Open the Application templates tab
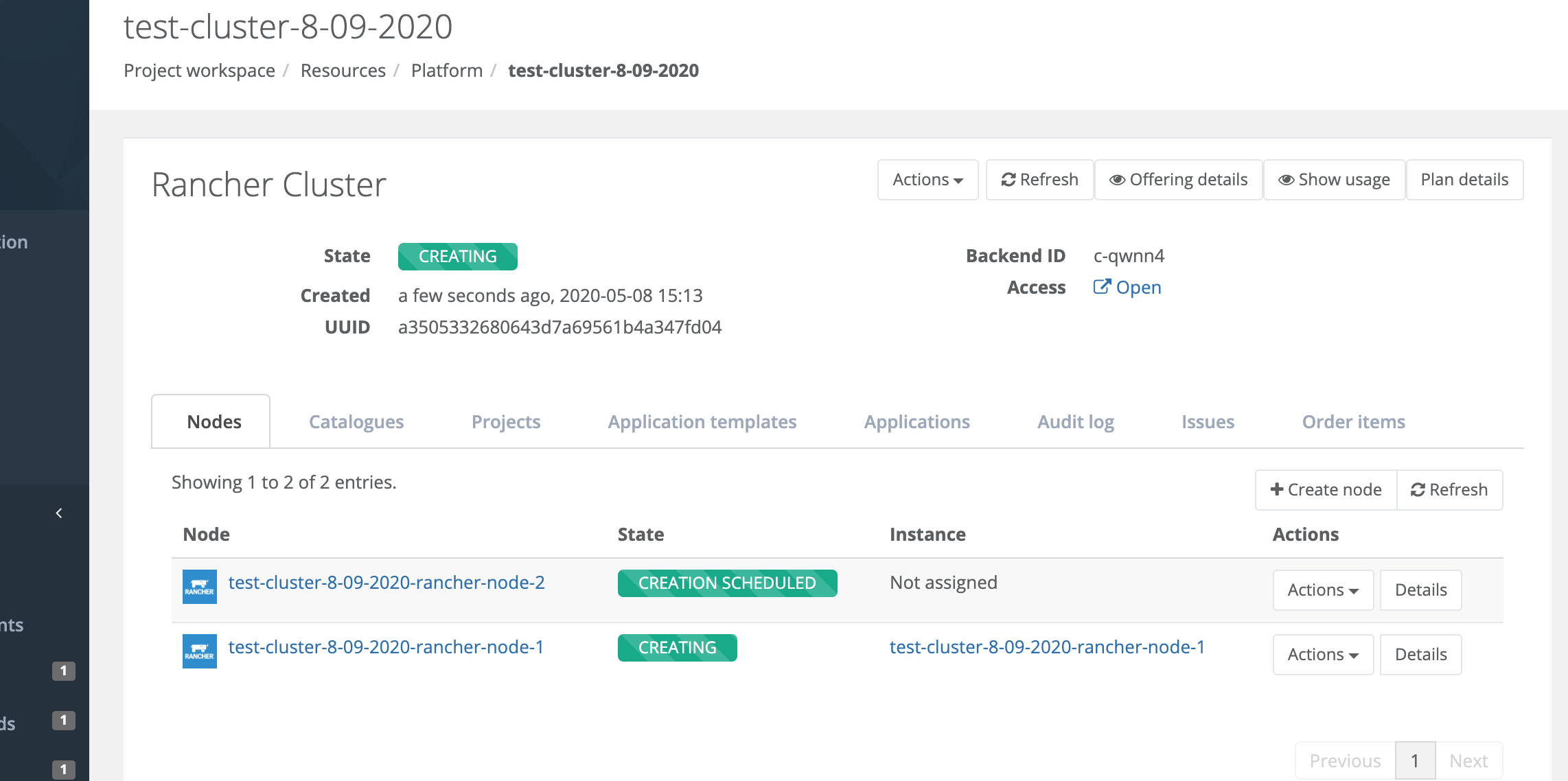This screenshot has height=781, width=1568. pos(702,421)
